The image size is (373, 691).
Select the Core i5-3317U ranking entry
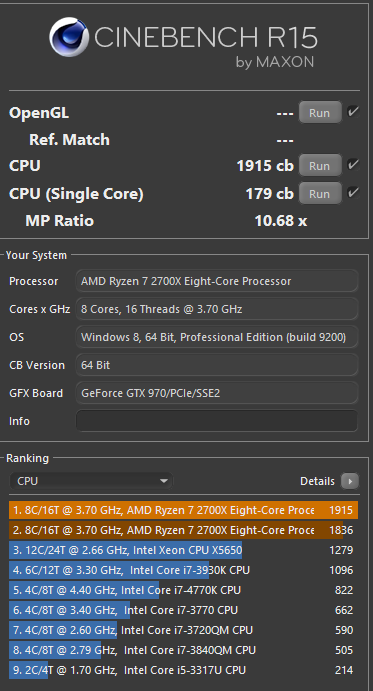pos(183,670)
